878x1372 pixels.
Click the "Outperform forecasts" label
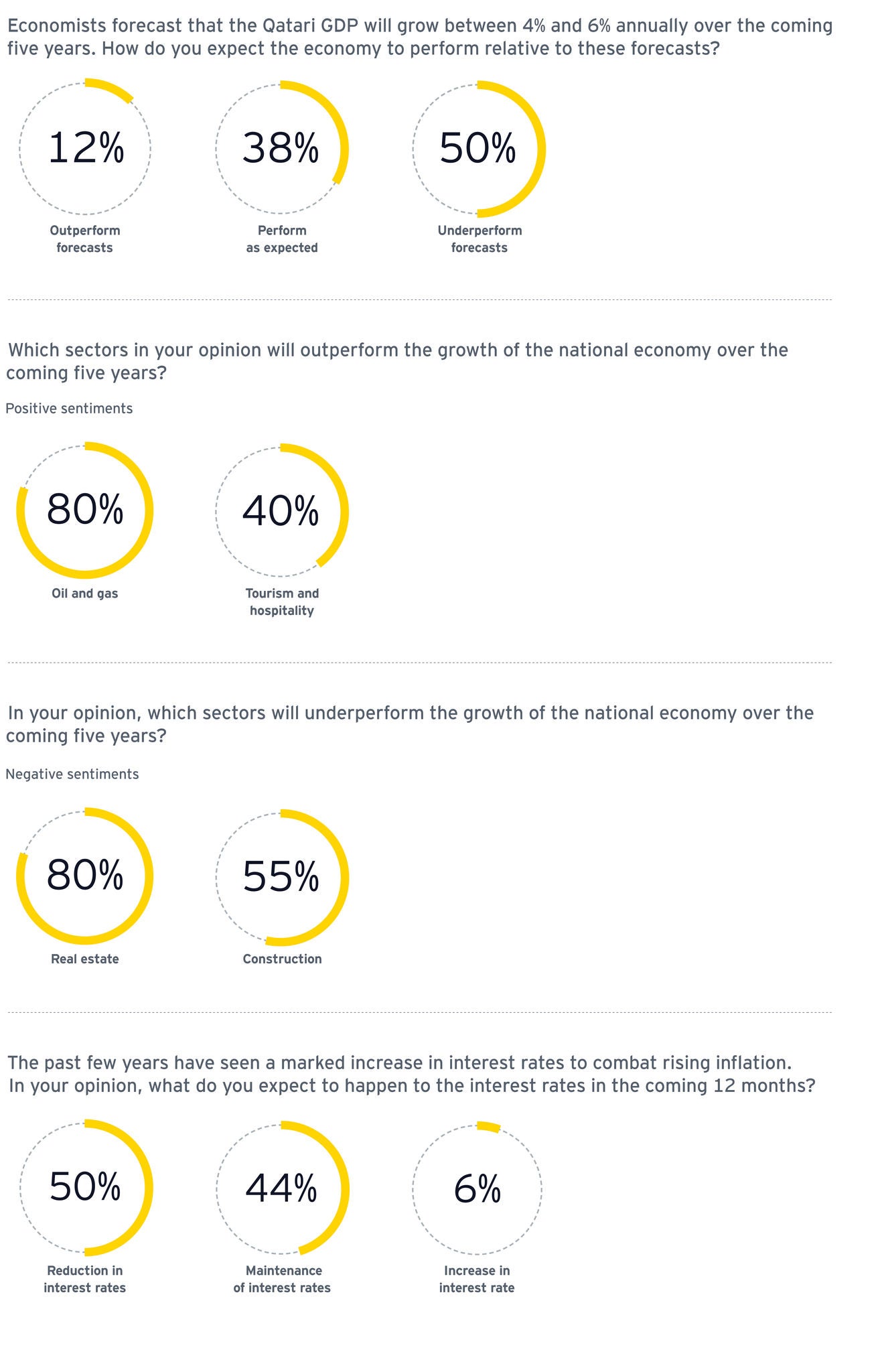[84, 239]
